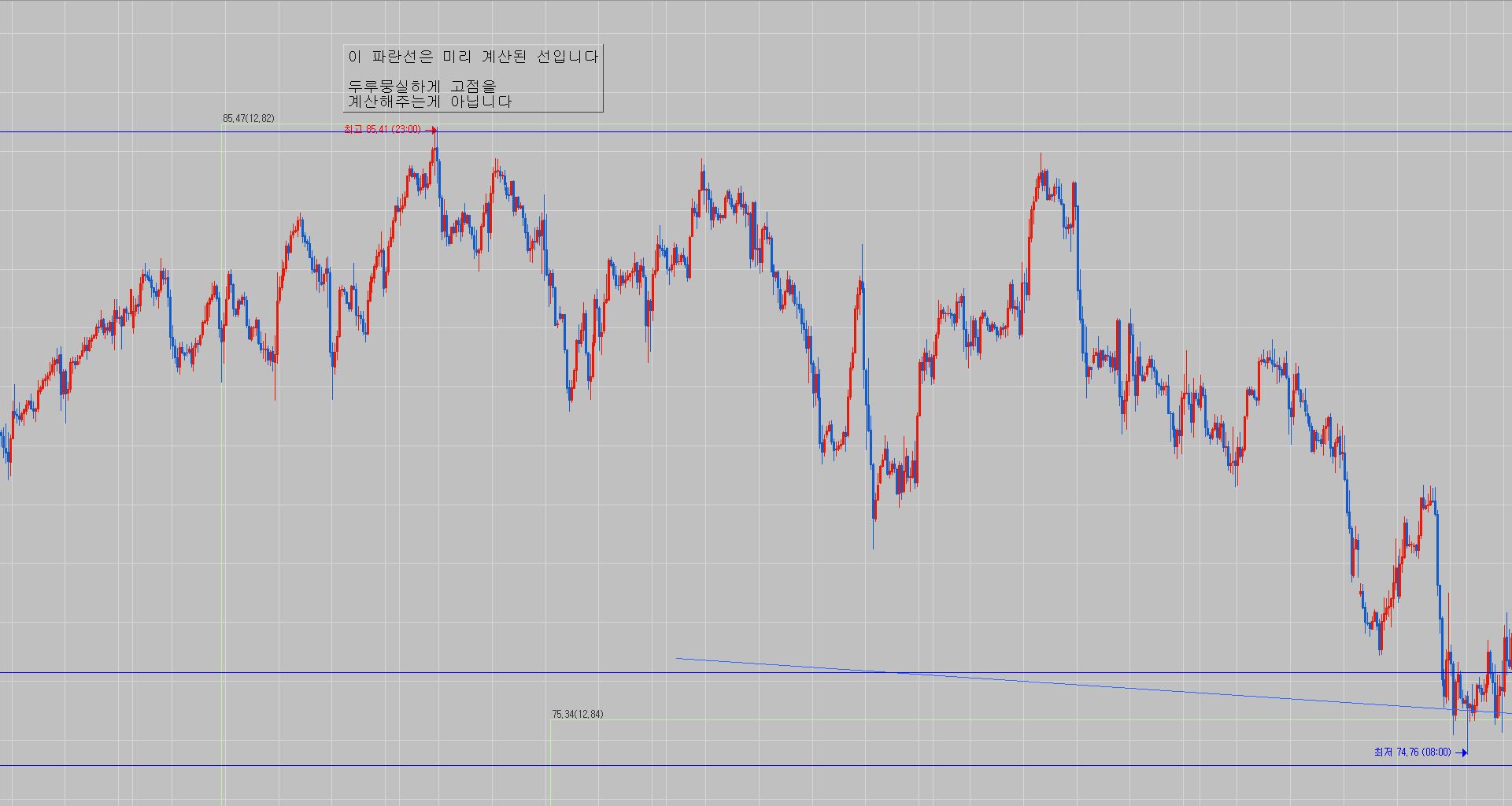Click the last line of the annotation text

430,102
